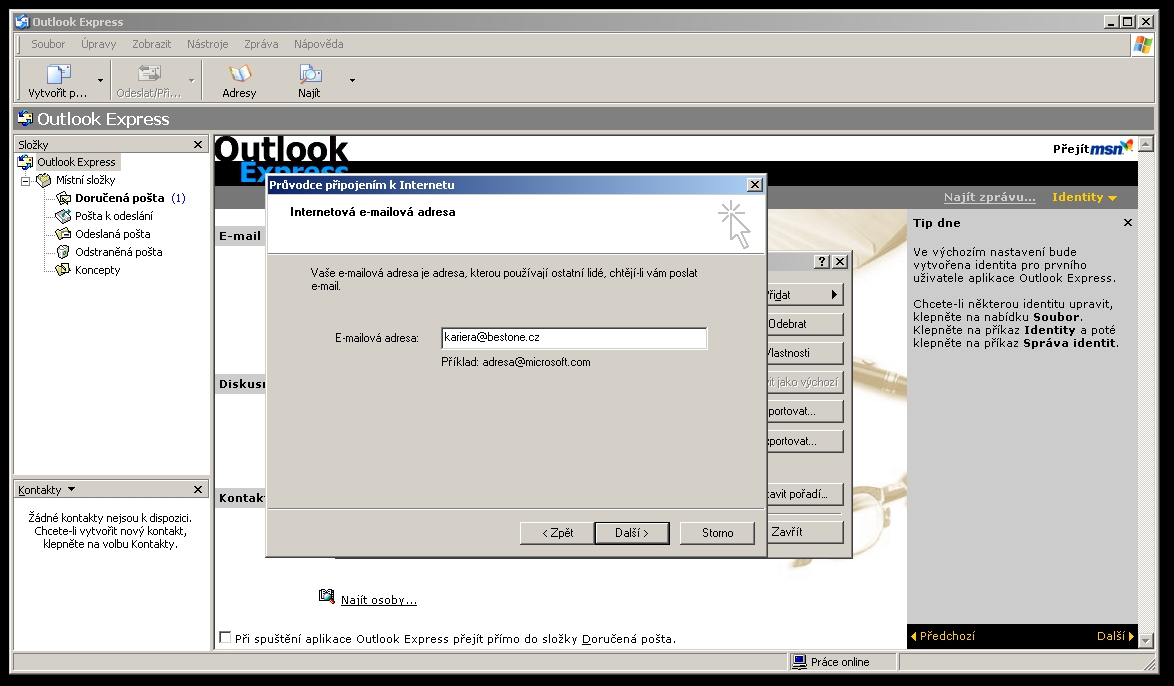This screenshot has height=686, width=1174.
Task: Select Koncepty folder icon
Action: click(64, 270)
